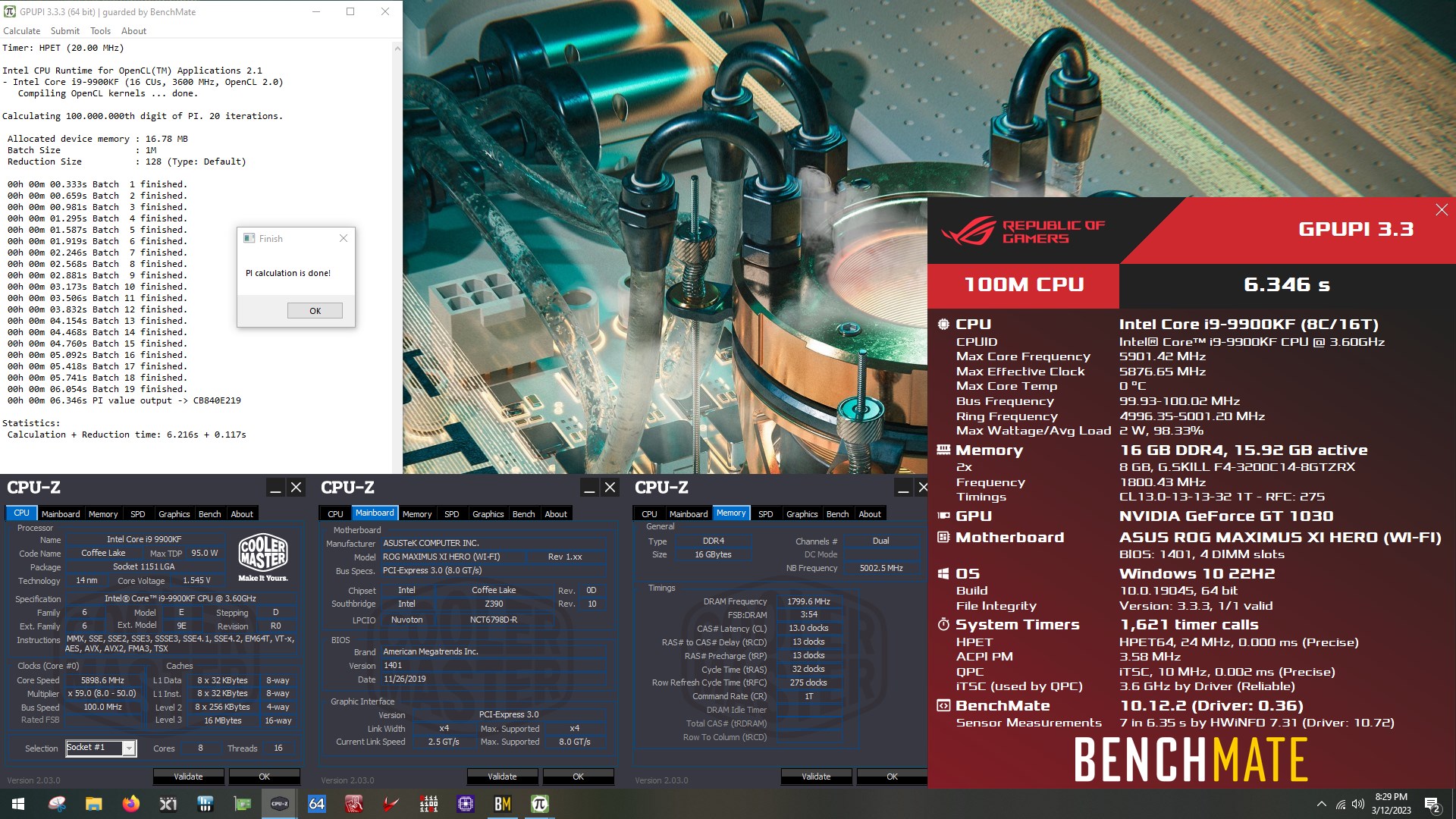Screen dimensions: 1456x819
Task: Click the DRAM Frequency 1799.6 MHz field
Action: [x=808, y=602]
